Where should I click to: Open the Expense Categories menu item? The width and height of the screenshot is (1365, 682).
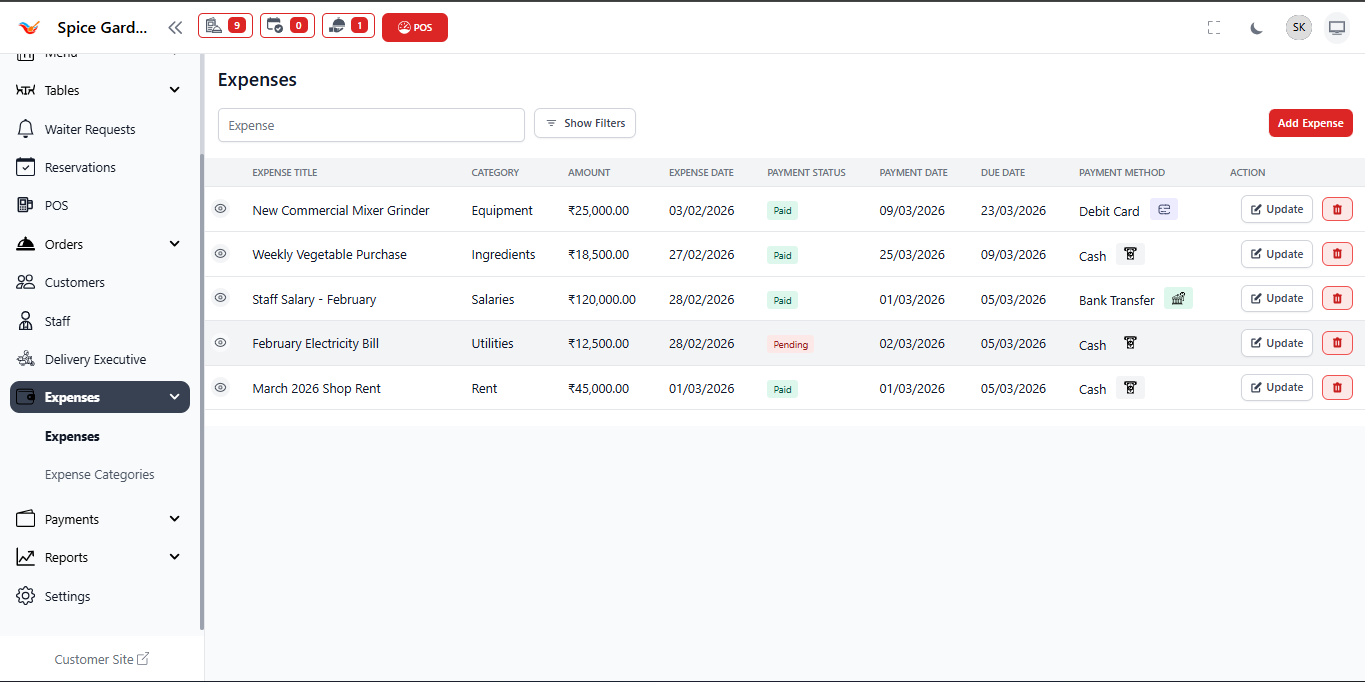pos(100,473)
